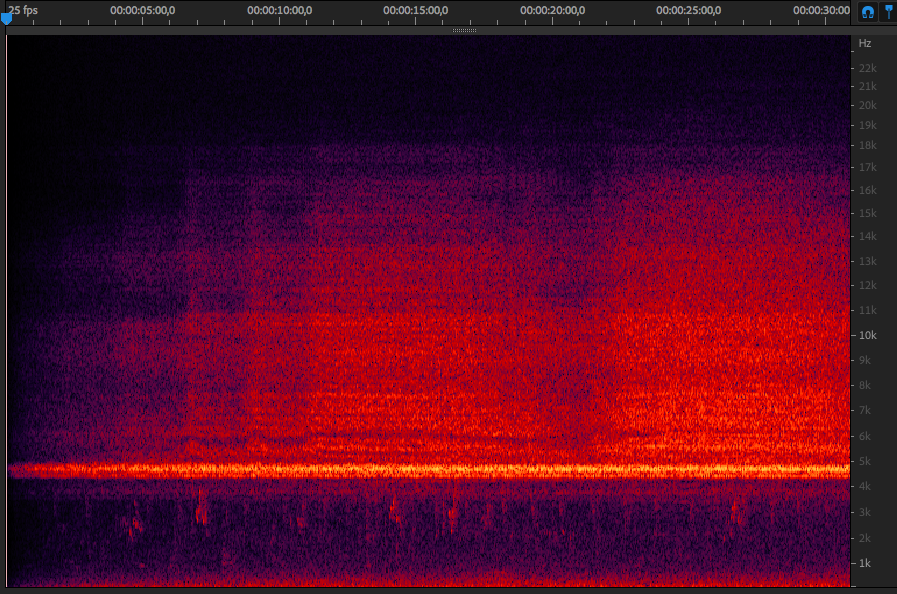Click the 15k mark on the frequency ruler
Screen dimensions: 897x594
(x=867, y=213)
